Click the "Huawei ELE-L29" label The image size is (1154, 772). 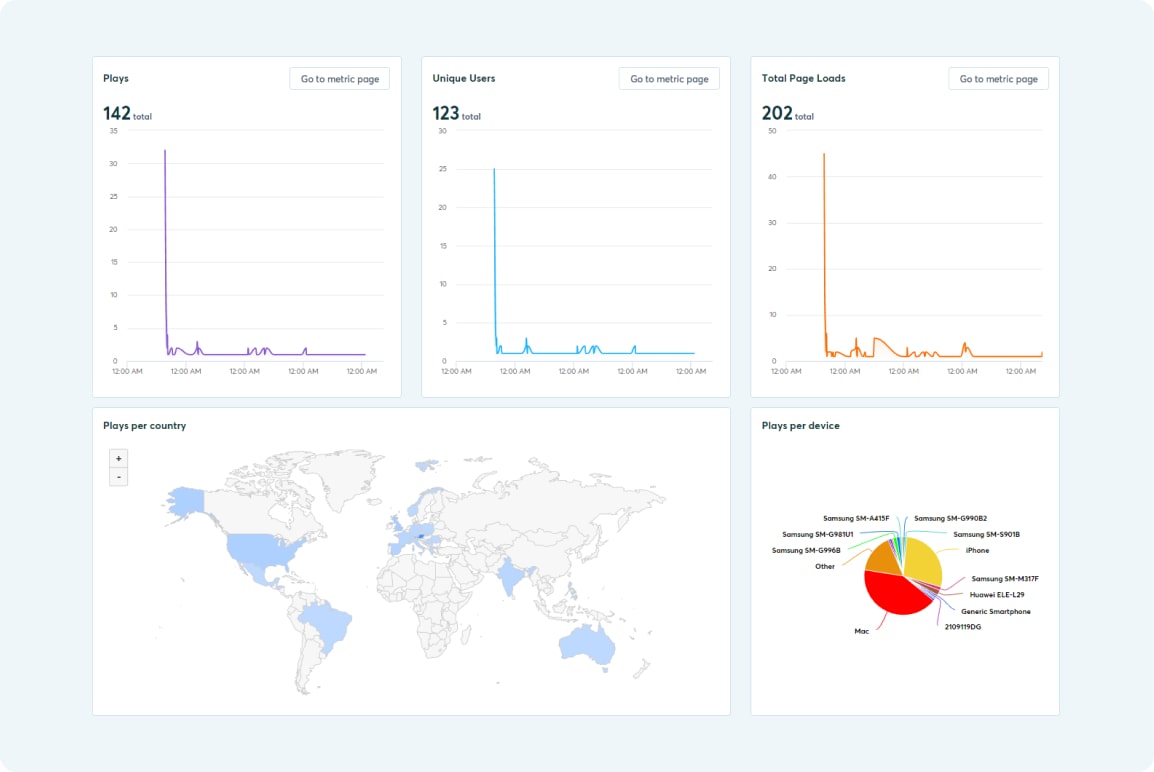pyautogui.click(x=997, y=595)
